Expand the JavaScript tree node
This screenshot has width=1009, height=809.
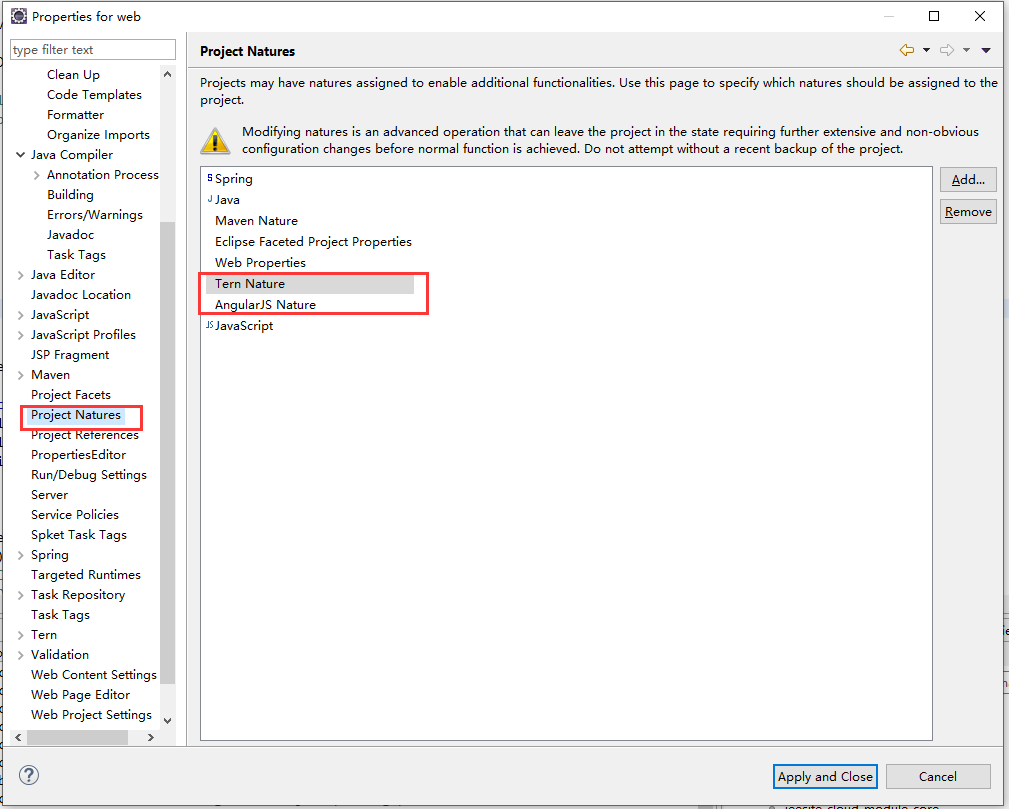pyautogui.click(x=21, y=315)
